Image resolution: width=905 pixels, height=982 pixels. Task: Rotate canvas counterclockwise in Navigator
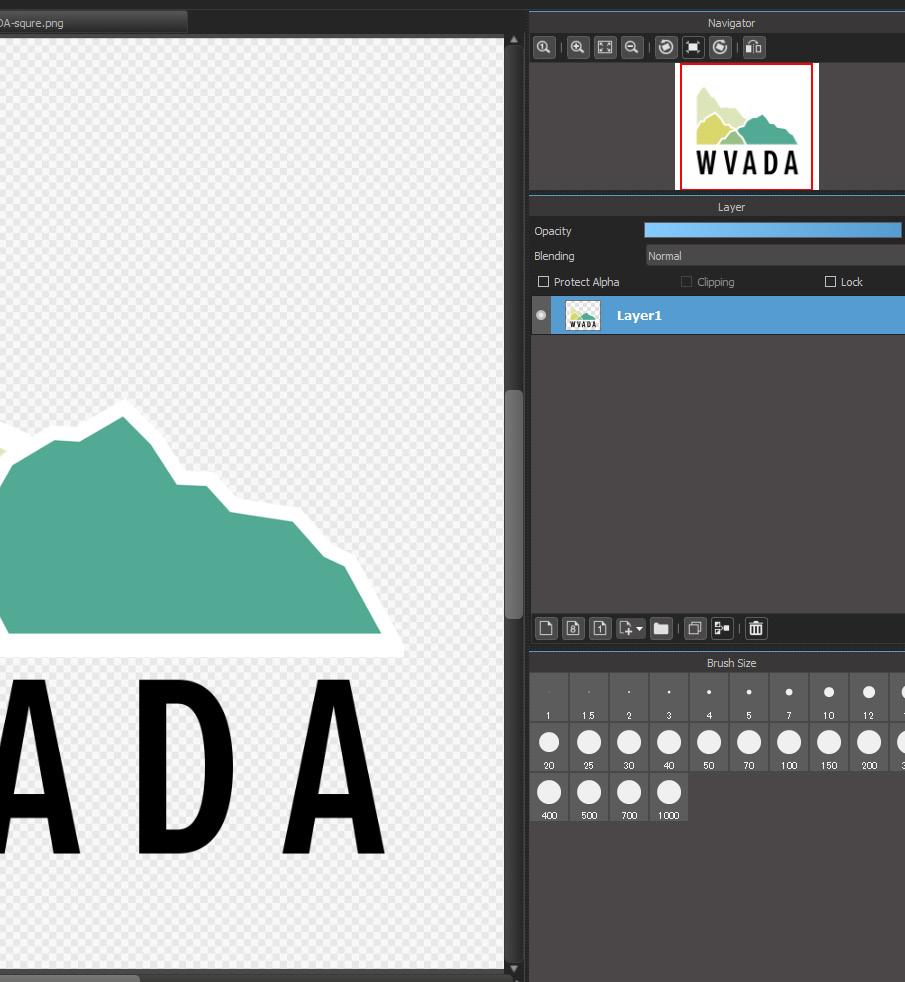tap(666, 48)
